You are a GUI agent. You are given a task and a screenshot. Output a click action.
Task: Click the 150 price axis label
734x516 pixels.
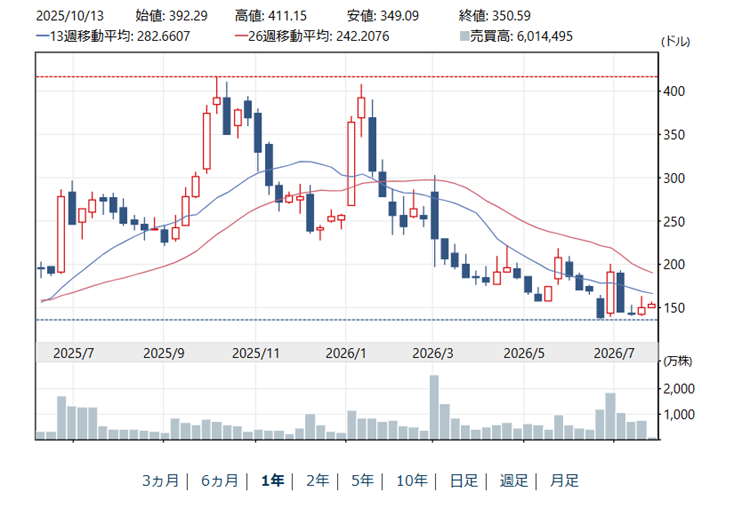point(674,308)
